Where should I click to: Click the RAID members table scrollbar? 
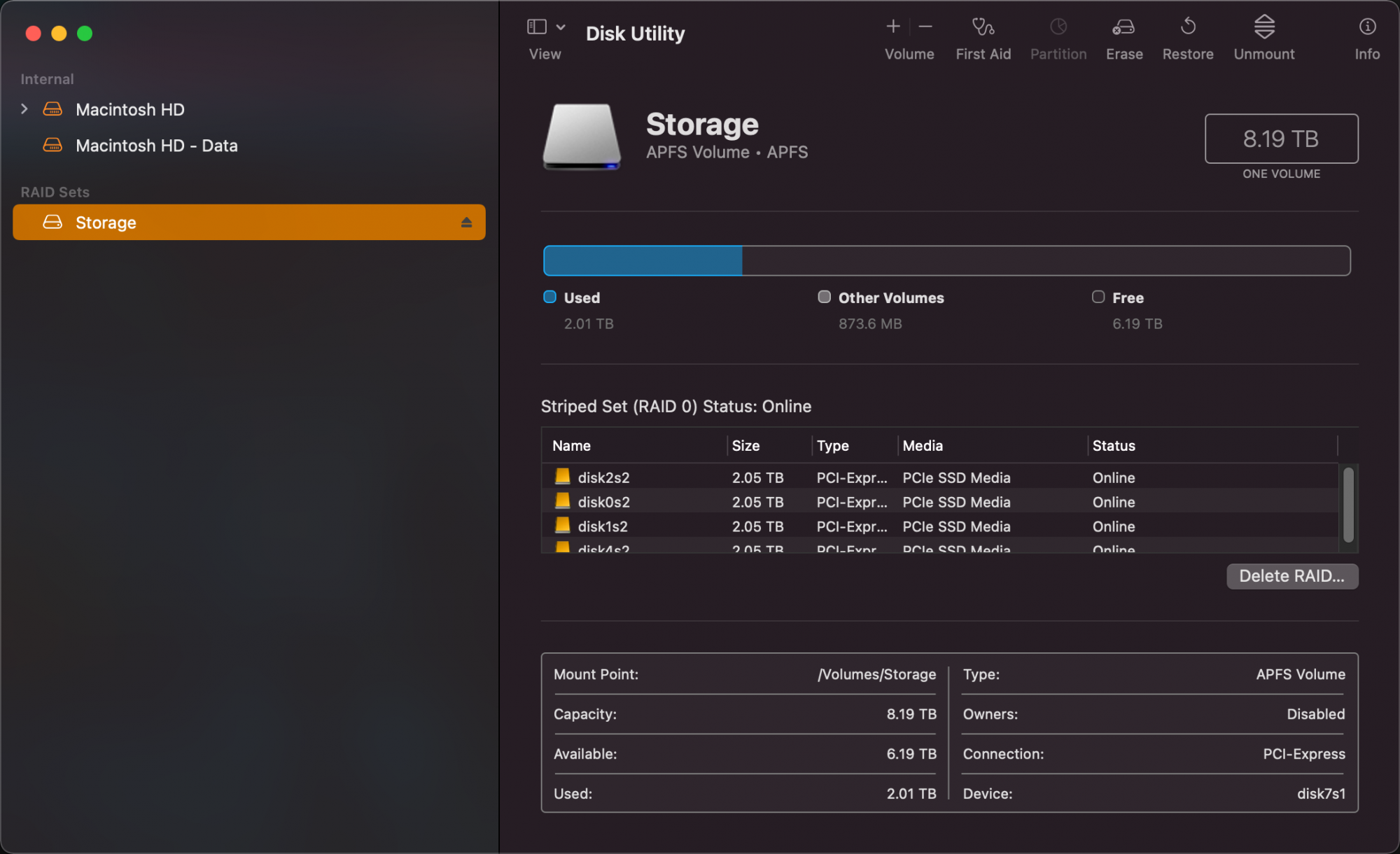(1348, 505)
